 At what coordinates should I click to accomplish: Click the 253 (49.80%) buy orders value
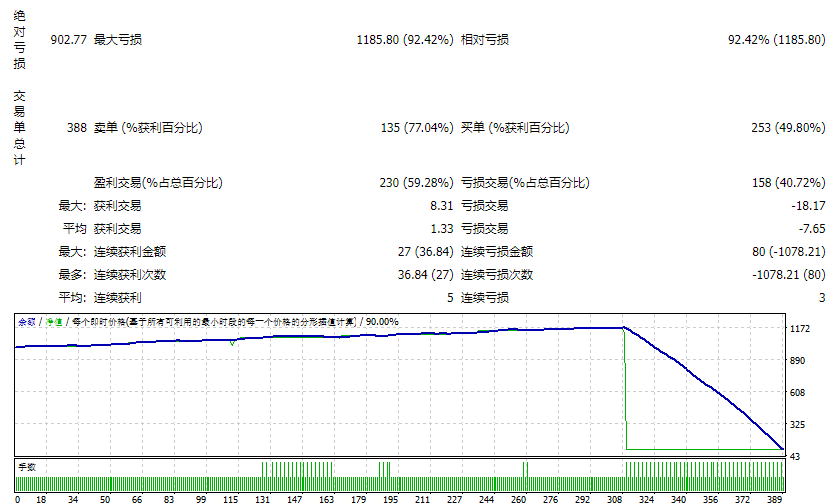pos(787,128)
